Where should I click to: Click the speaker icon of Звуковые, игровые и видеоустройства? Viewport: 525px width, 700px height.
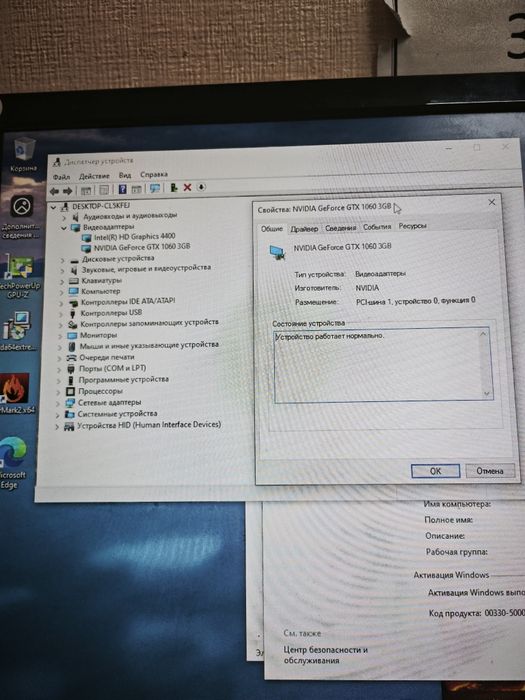coord(74,270)
